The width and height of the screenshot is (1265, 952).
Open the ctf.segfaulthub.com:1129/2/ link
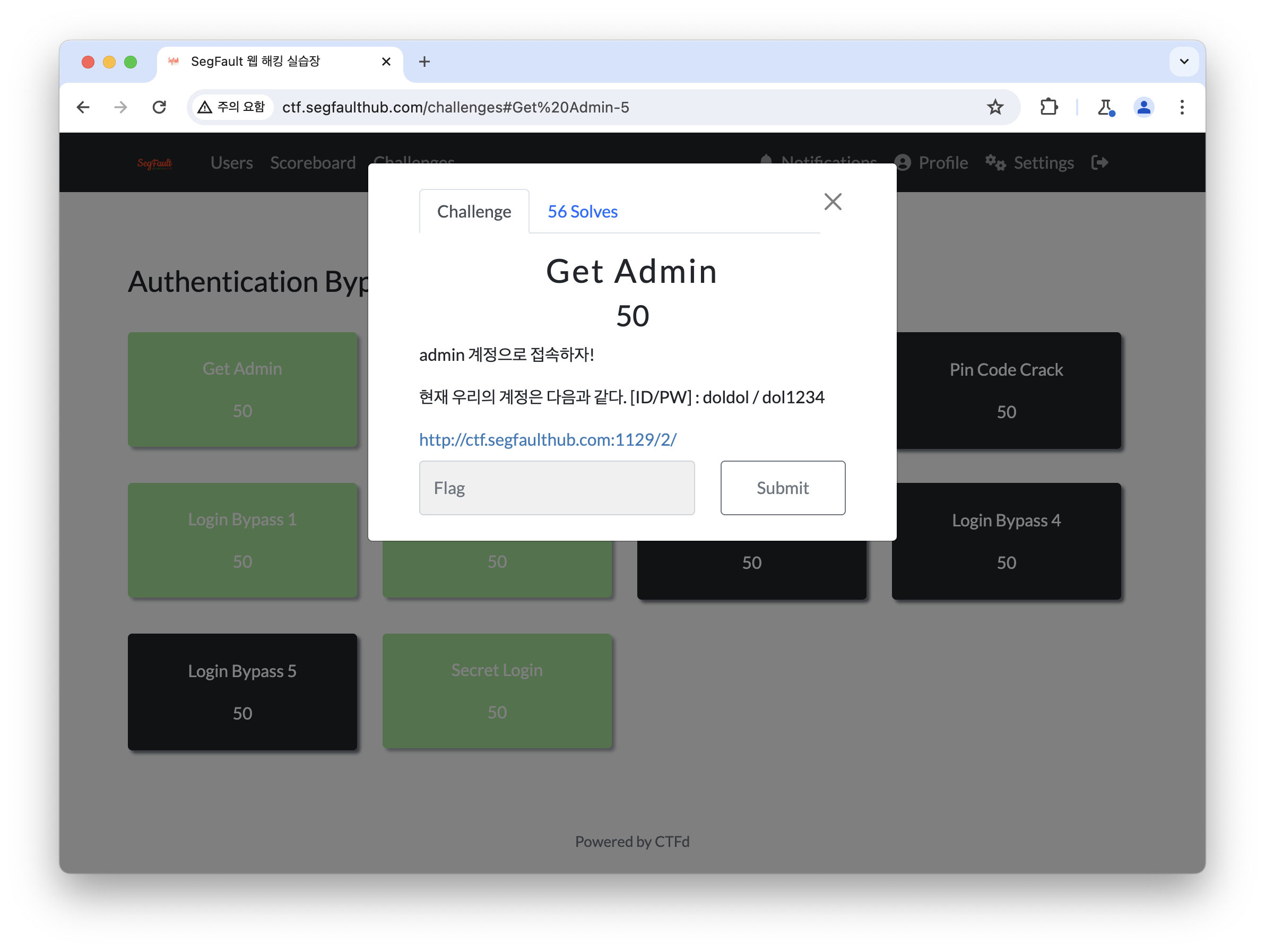(547, 439)
